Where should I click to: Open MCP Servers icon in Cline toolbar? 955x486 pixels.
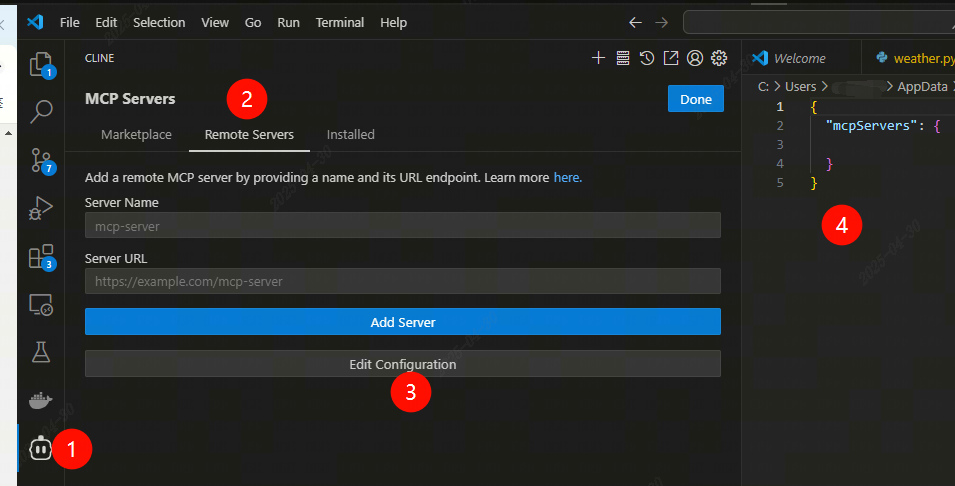tap(622, 58)
